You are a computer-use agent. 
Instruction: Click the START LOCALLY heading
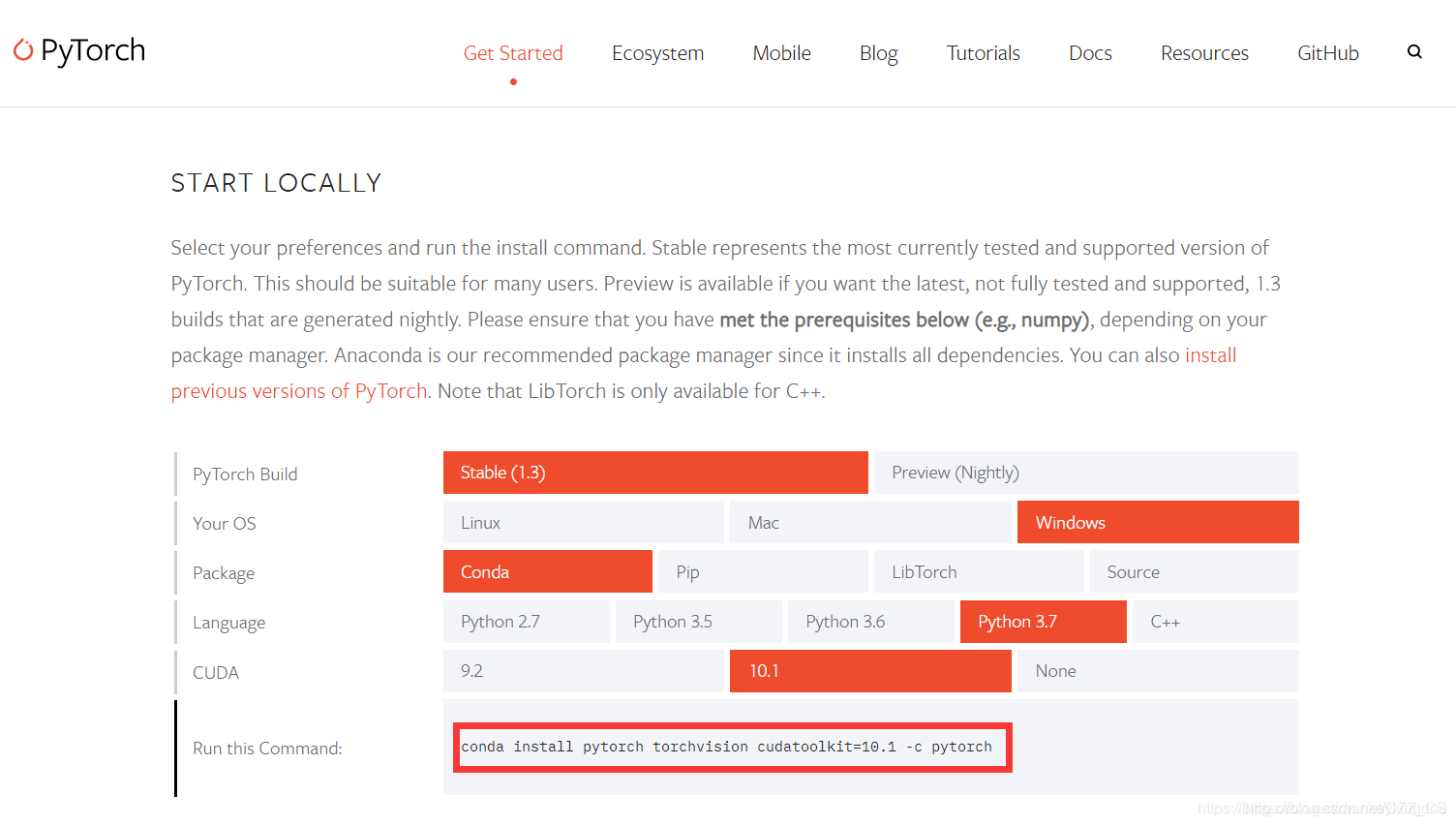(277, 183)
